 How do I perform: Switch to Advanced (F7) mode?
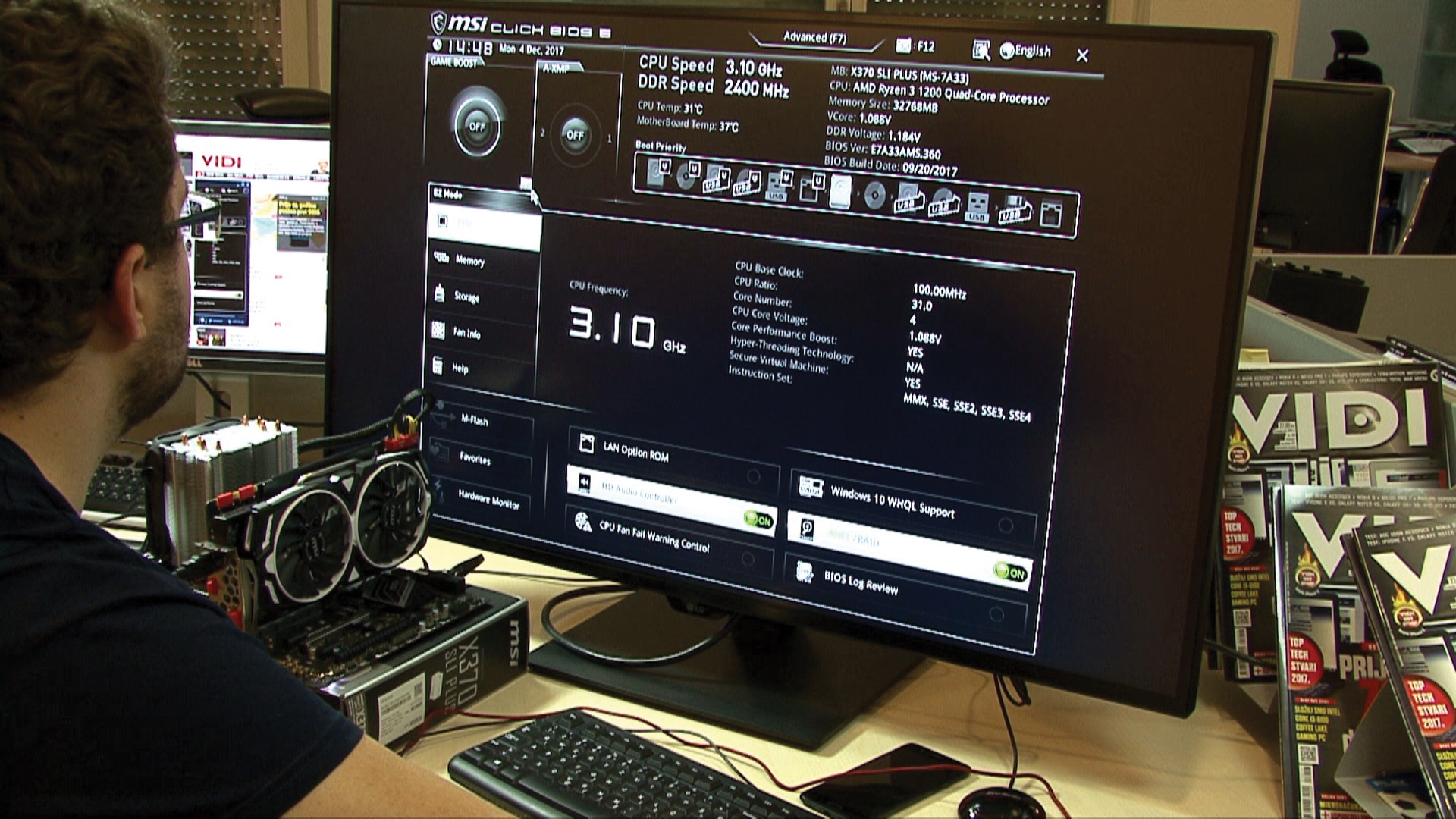[x=814, y=37]
